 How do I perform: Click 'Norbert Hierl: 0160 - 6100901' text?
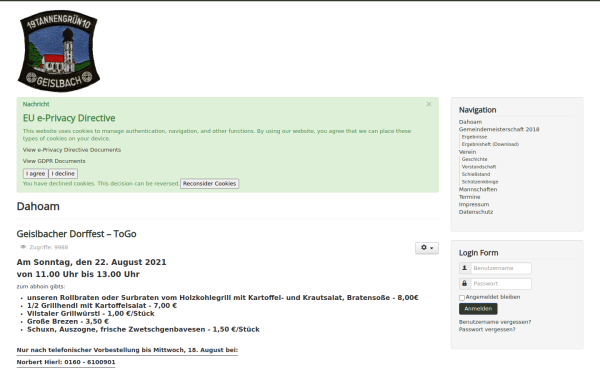[66, 362]
